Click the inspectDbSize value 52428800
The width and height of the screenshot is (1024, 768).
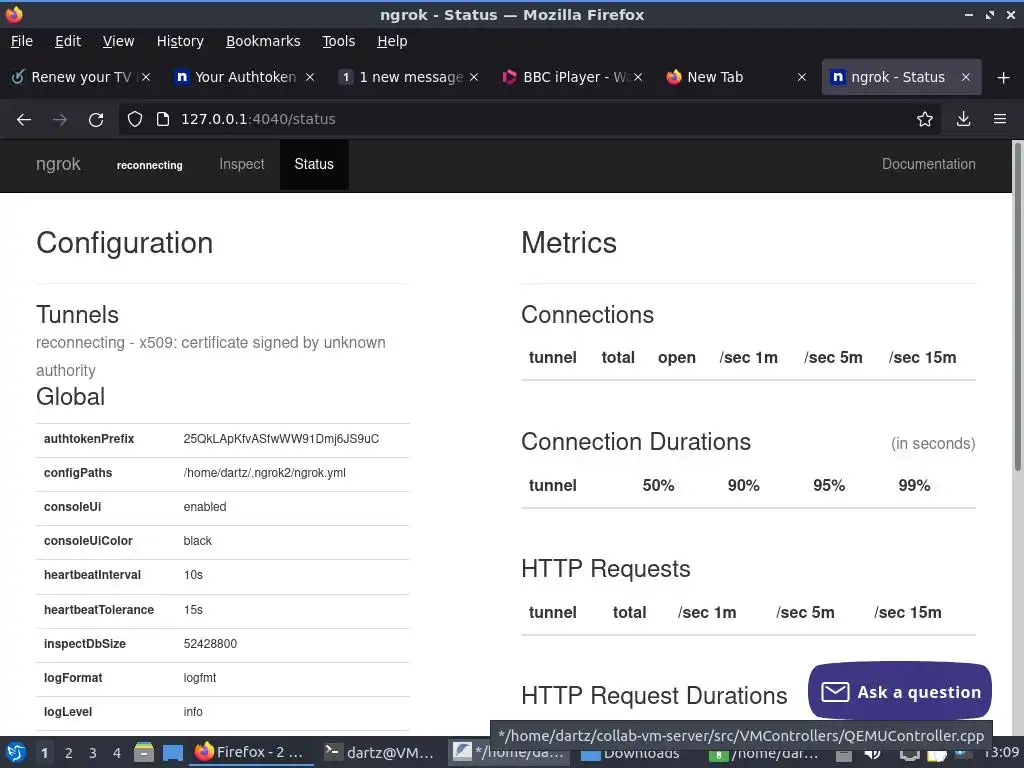[210, 644]
